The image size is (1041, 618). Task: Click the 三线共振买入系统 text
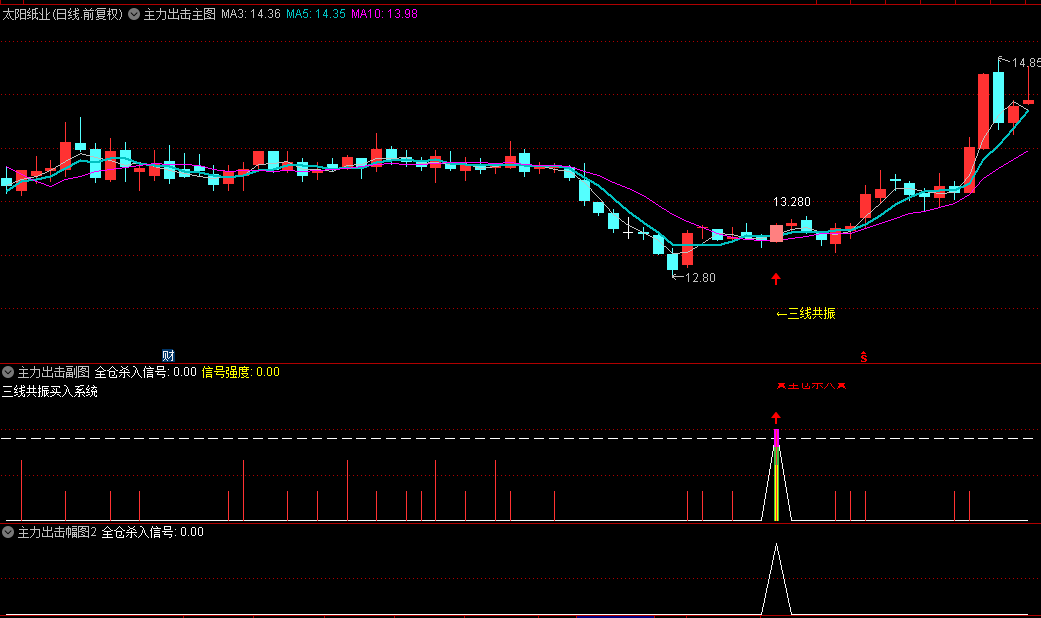click(x=50, y=391)
